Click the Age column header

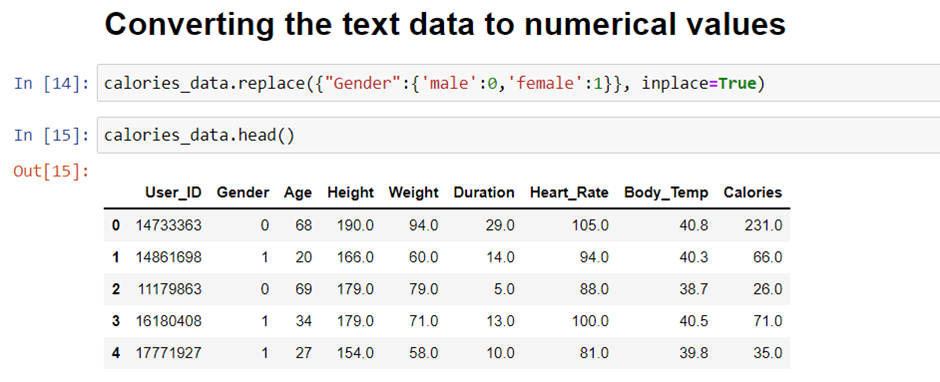click(298, 192)
